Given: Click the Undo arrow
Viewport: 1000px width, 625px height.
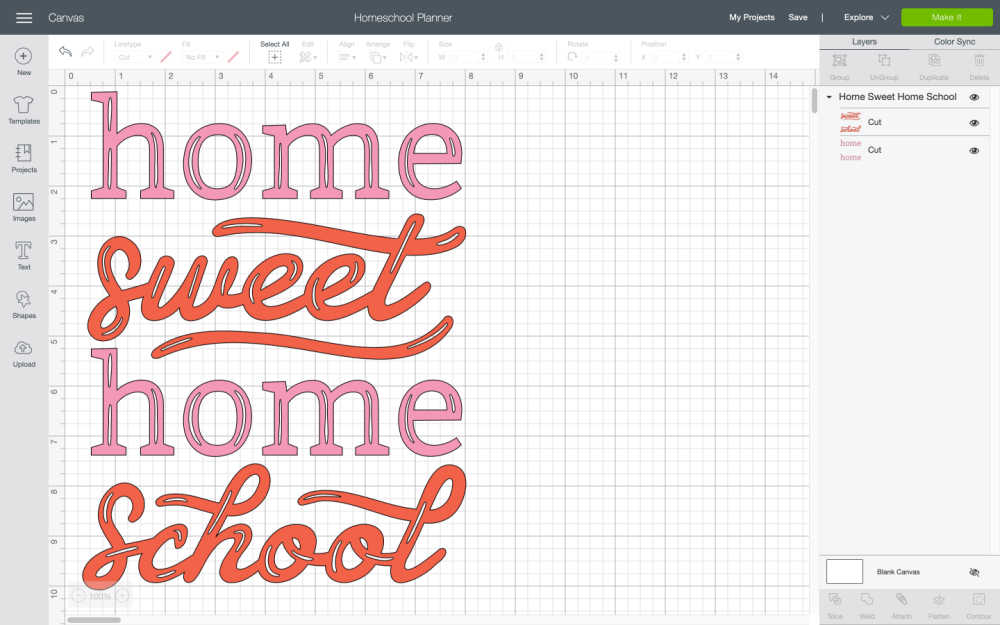Looking at the screenshot, I should [66, 52].
